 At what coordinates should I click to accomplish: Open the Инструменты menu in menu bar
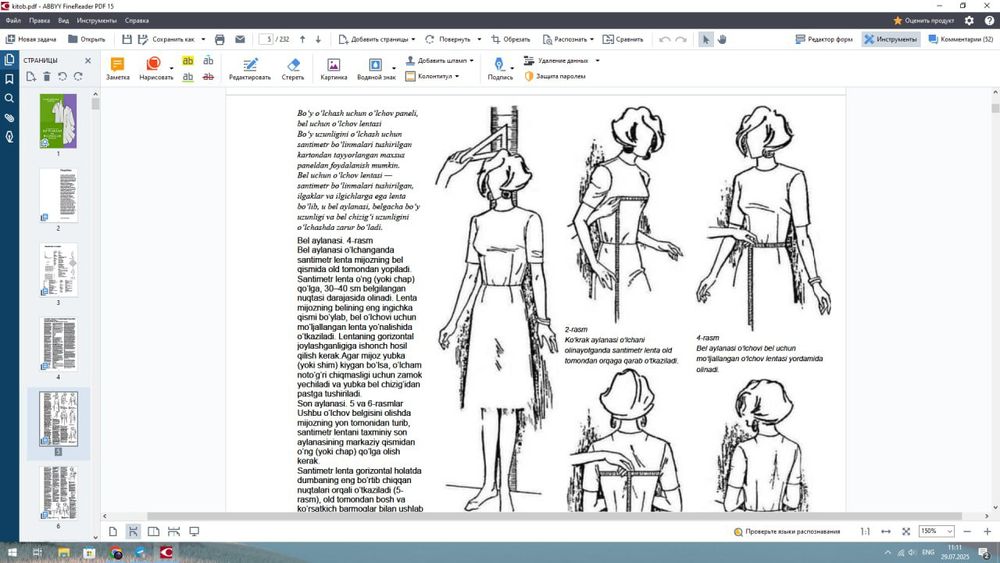click(x=96, y=20)
